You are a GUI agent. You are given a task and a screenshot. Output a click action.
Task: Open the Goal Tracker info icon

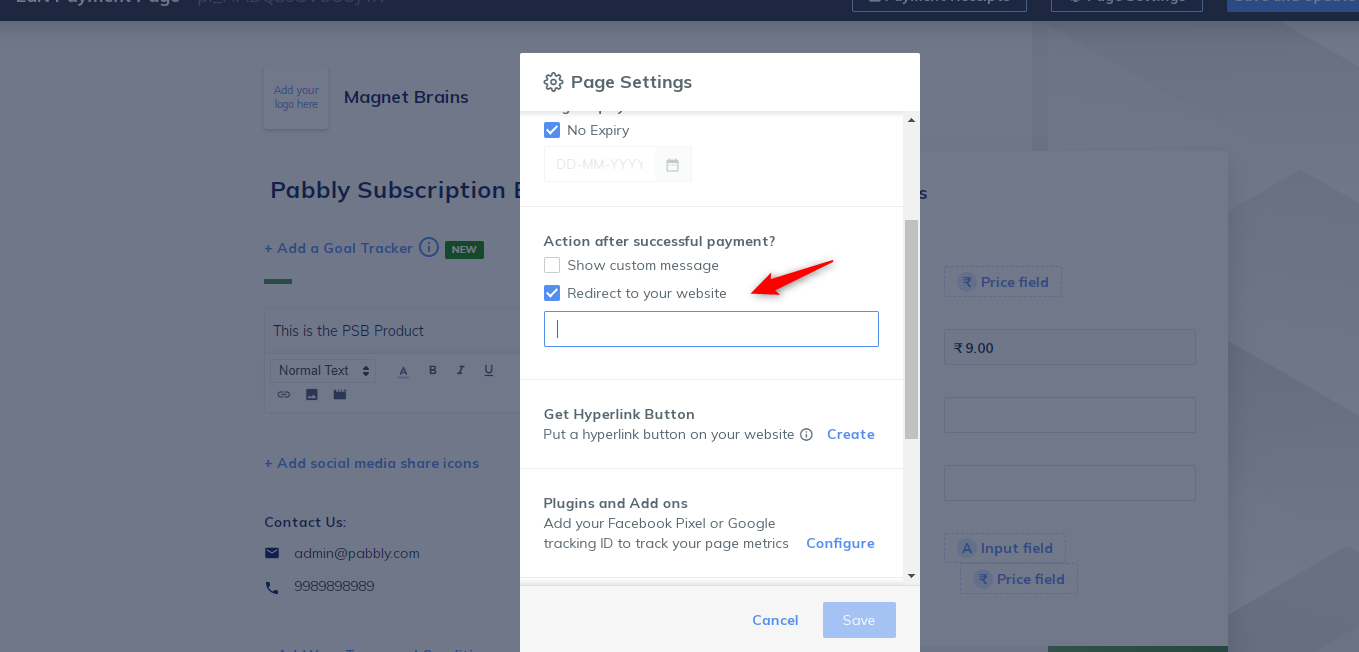(x=429, y=247)
